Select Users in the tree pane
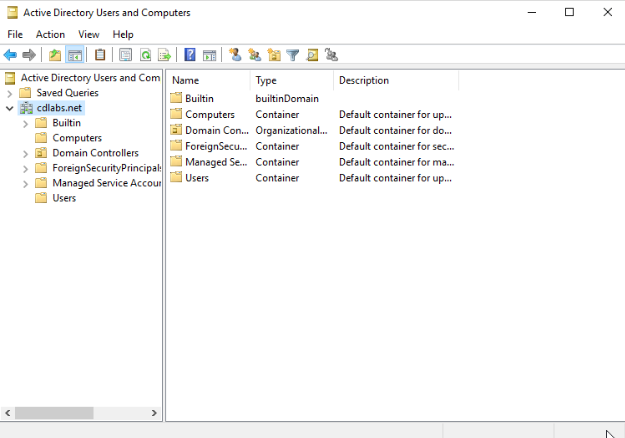 (64, 198)
